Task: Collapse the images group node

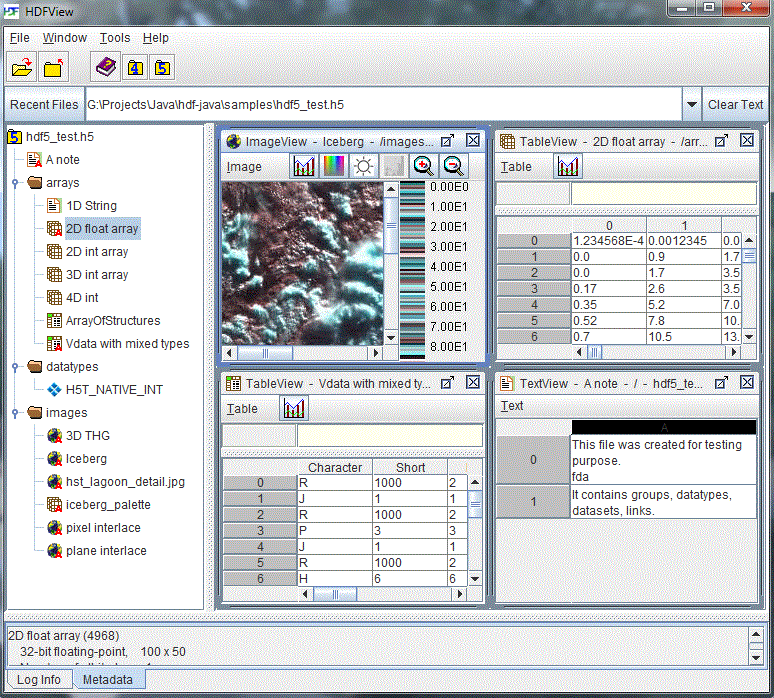Action: [x=15, y=413]
